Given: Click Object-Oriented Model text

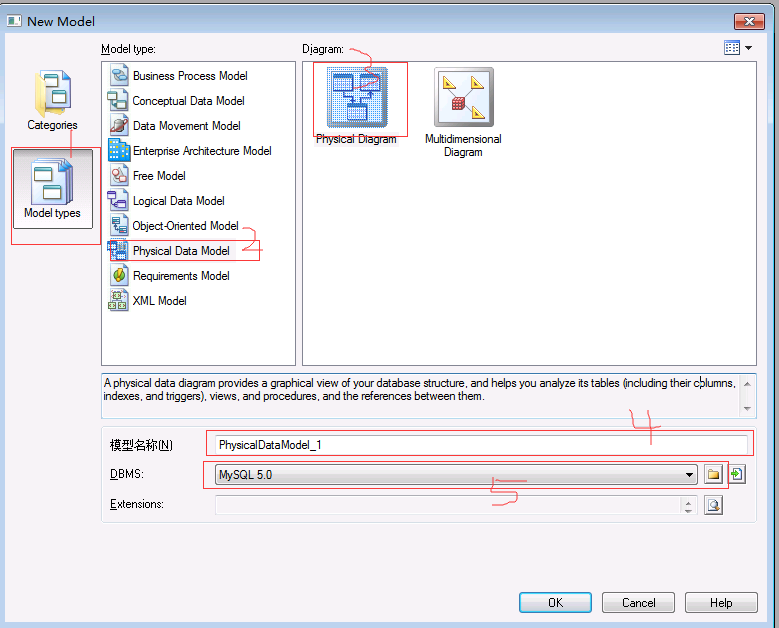Looking at the screenshot, I should coord(185,226).
